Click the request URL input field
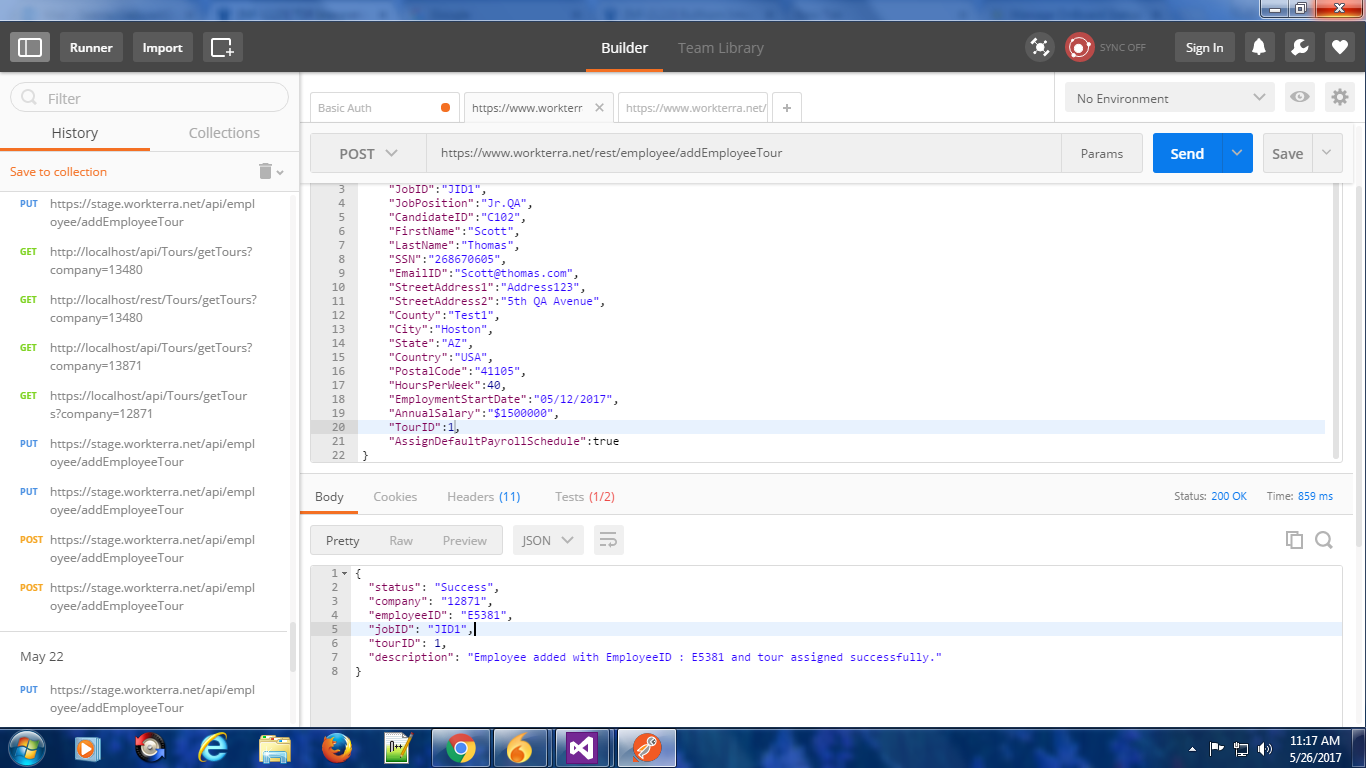The height and width of the screenshot is (768, 1366). click(x=740, y=153)
